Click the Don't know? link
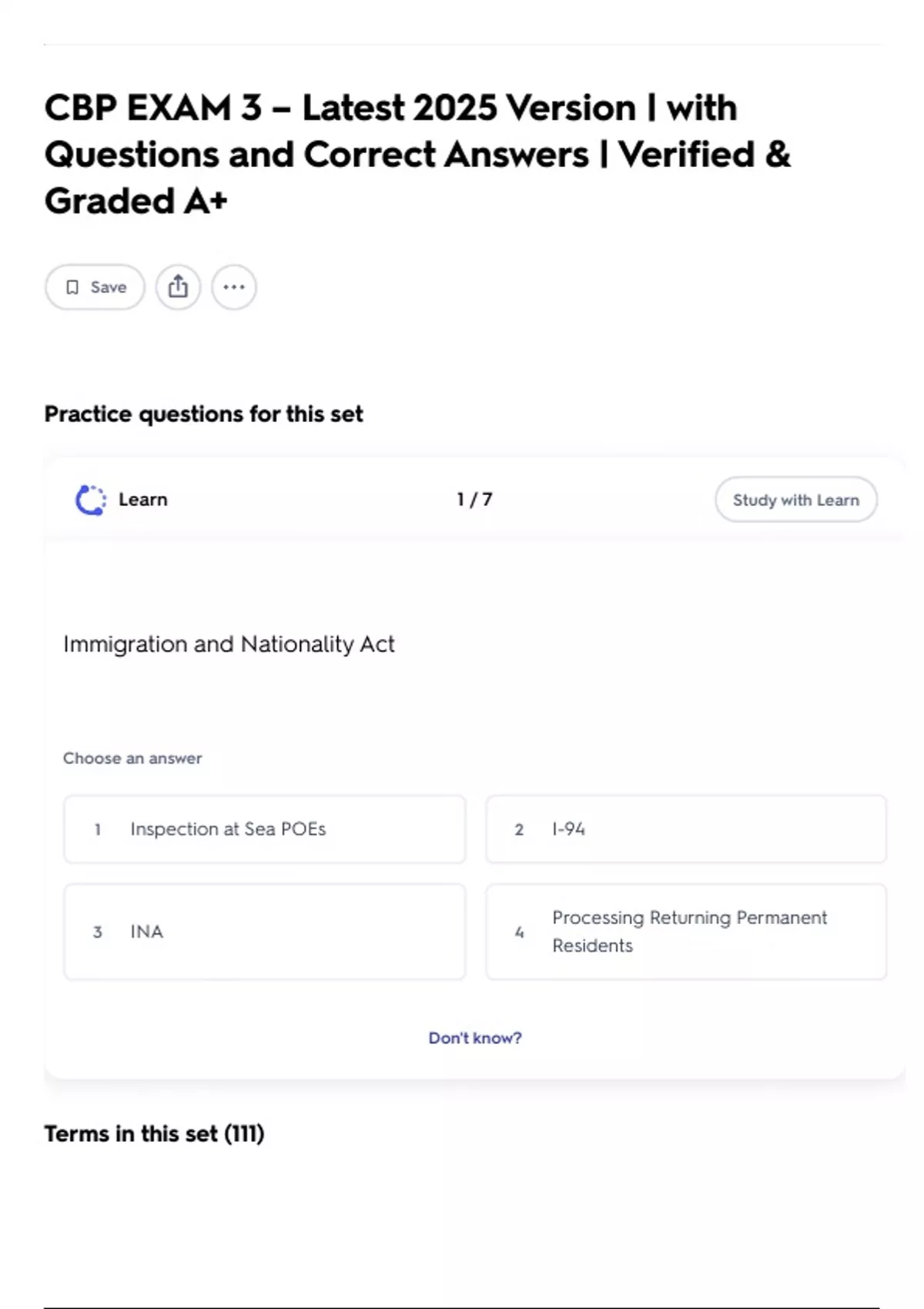The width and height of the screenshot is (924, 1309). tap(475, 1038)
